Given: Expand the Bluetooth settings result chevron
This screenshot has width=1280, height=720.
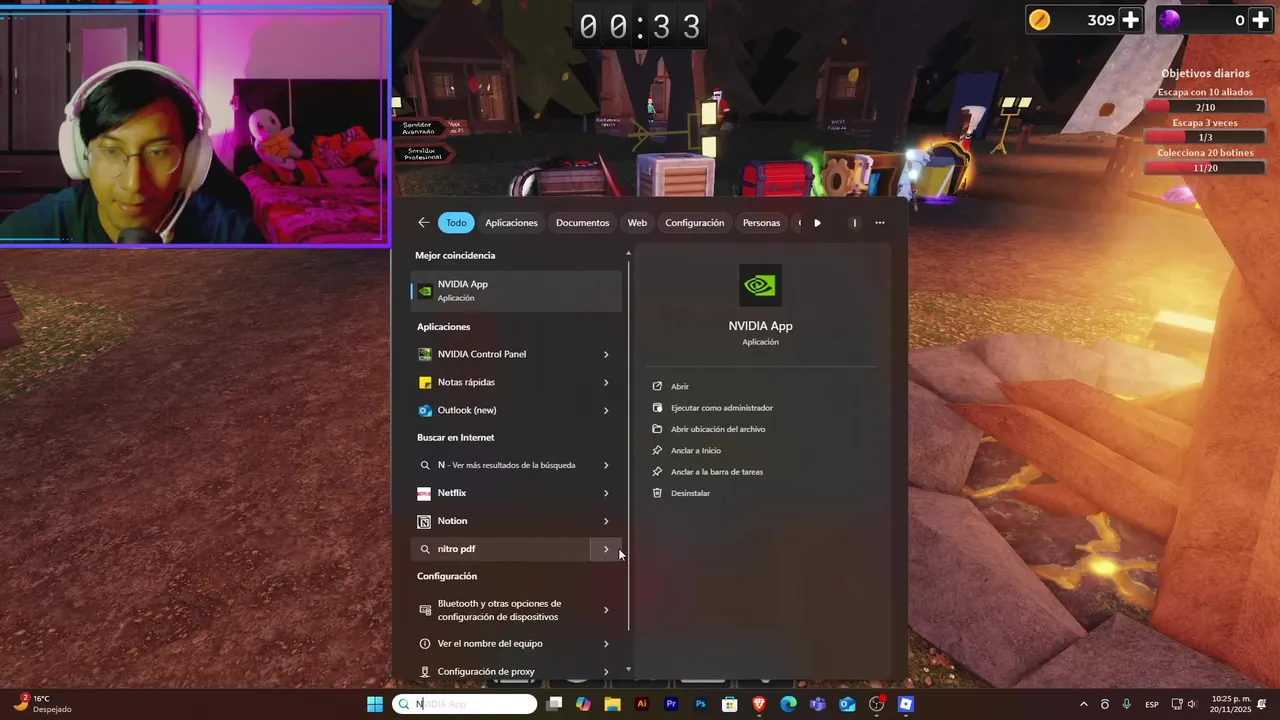Looking at the screenshot, I should (606, 610).
